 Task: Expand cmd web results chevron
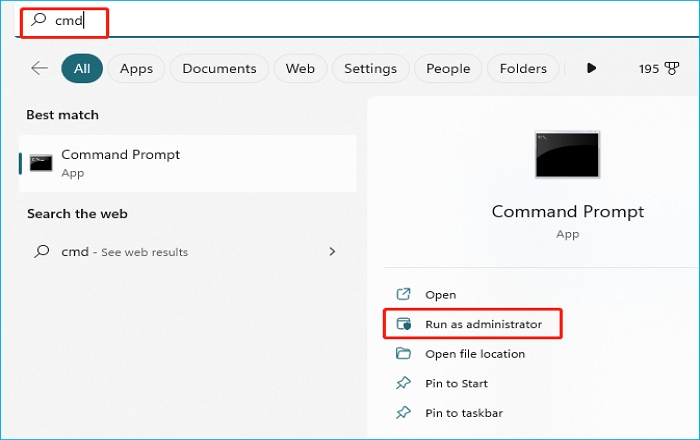pos(332,252)
